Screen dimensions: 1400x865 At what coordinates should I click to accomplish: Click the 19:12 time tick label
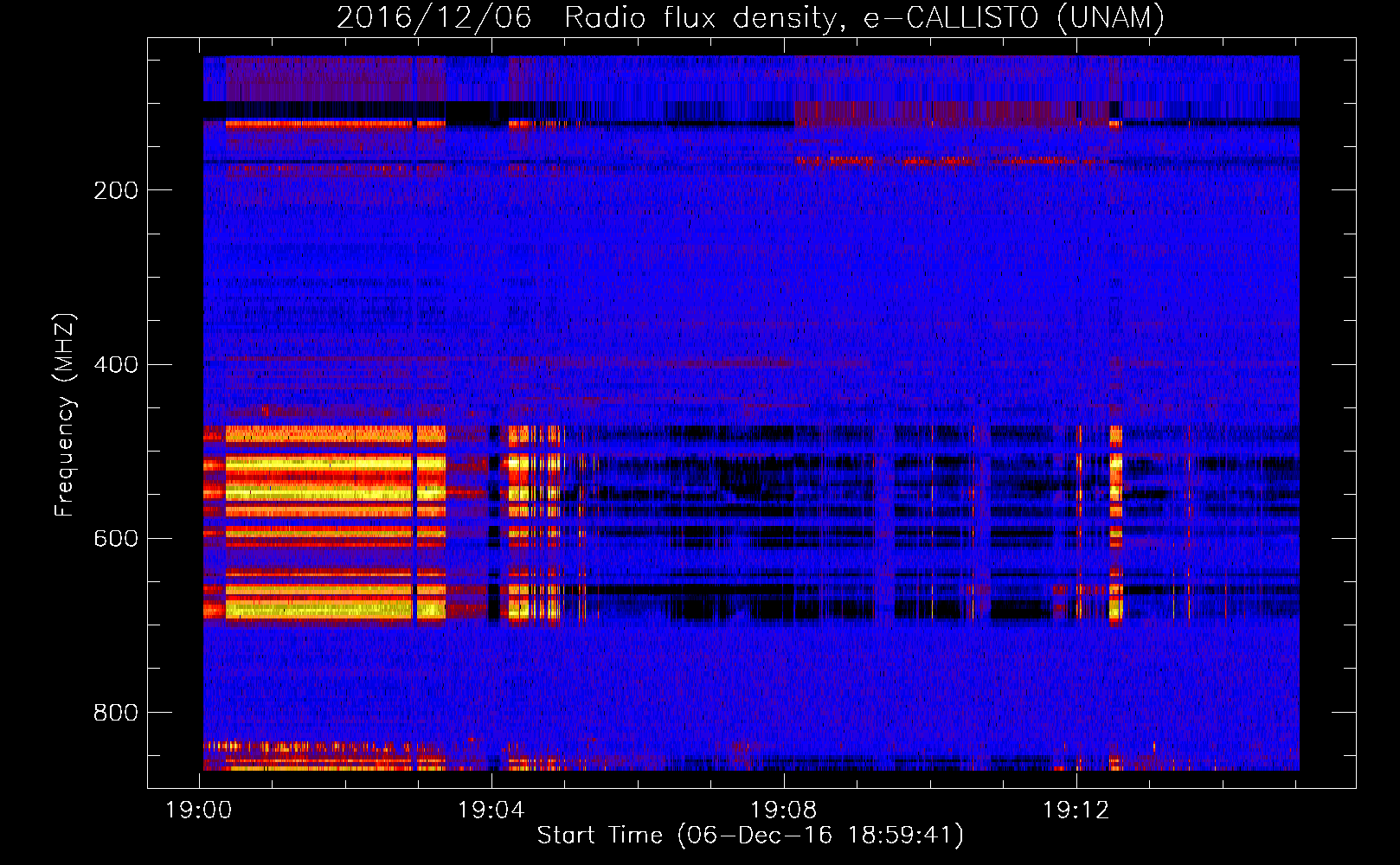point(1076,811)
